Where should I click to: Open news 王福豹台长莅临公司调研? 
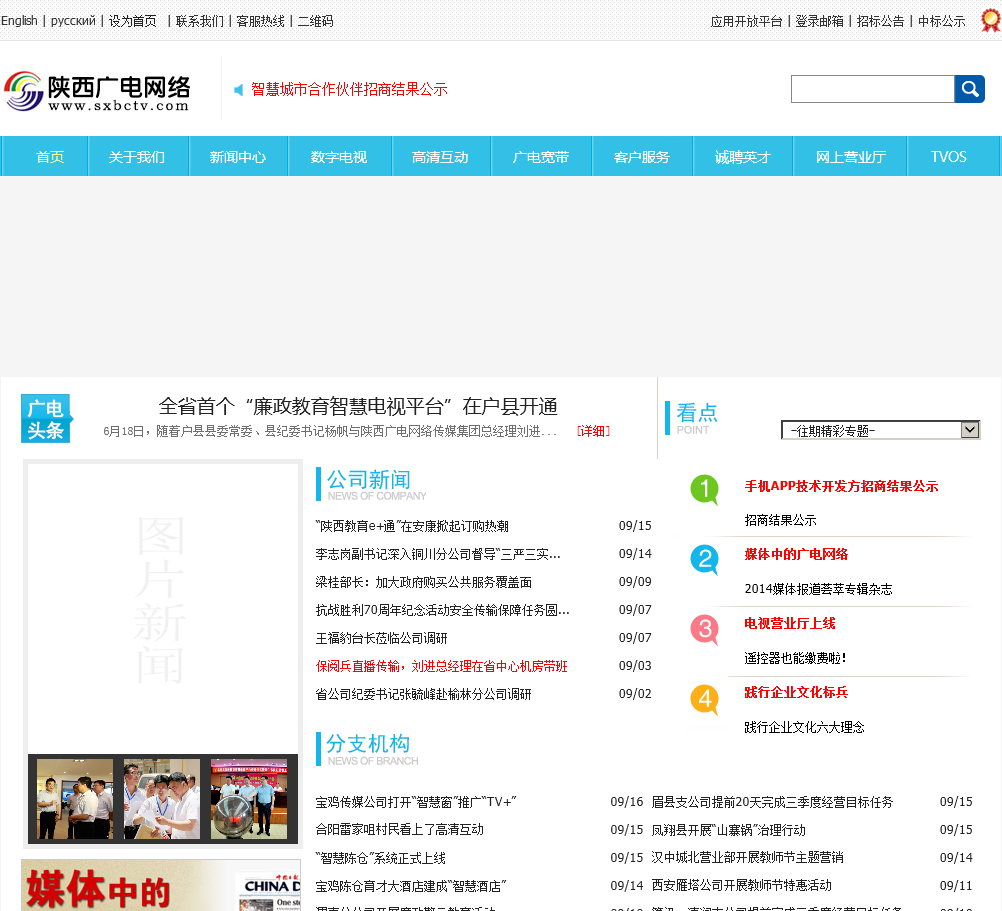pos(382,638)
